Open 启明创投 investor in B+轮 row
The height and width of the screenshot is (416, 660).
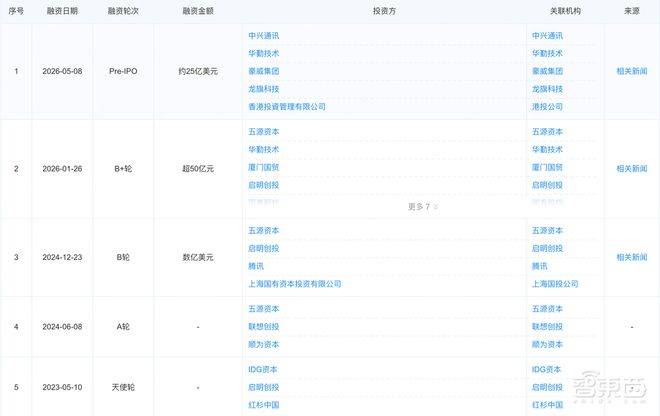point(263,185)
